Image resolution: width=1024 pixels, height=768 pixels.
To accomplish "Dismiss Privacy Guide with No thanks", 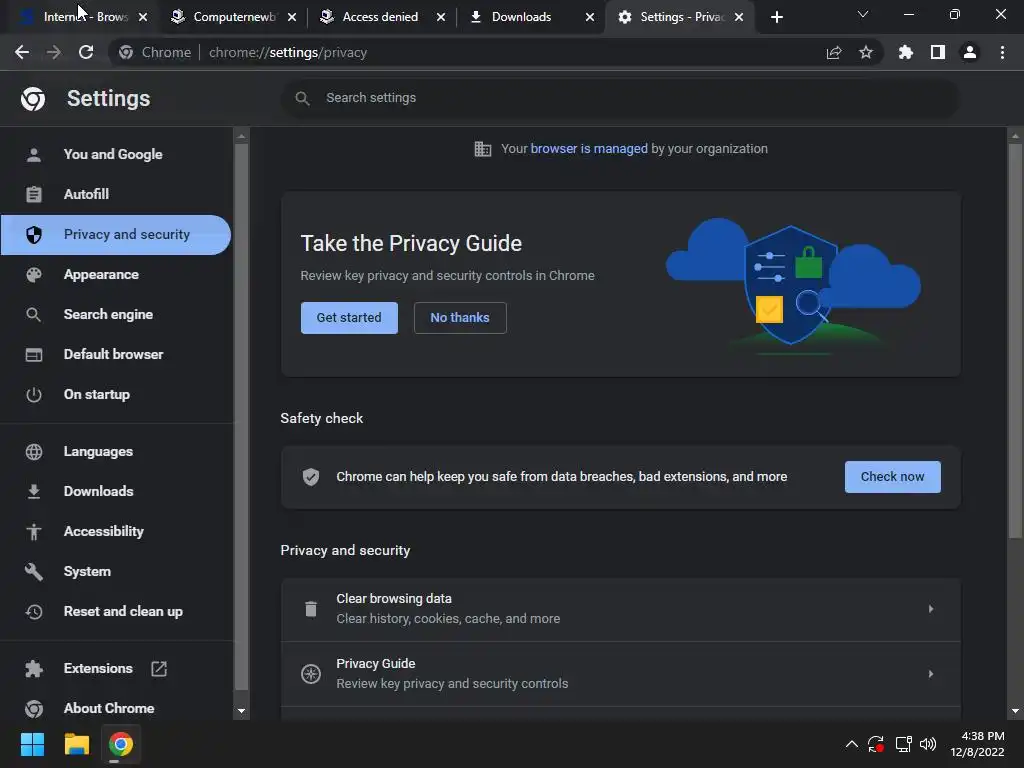I will click(x=460, y=317).
